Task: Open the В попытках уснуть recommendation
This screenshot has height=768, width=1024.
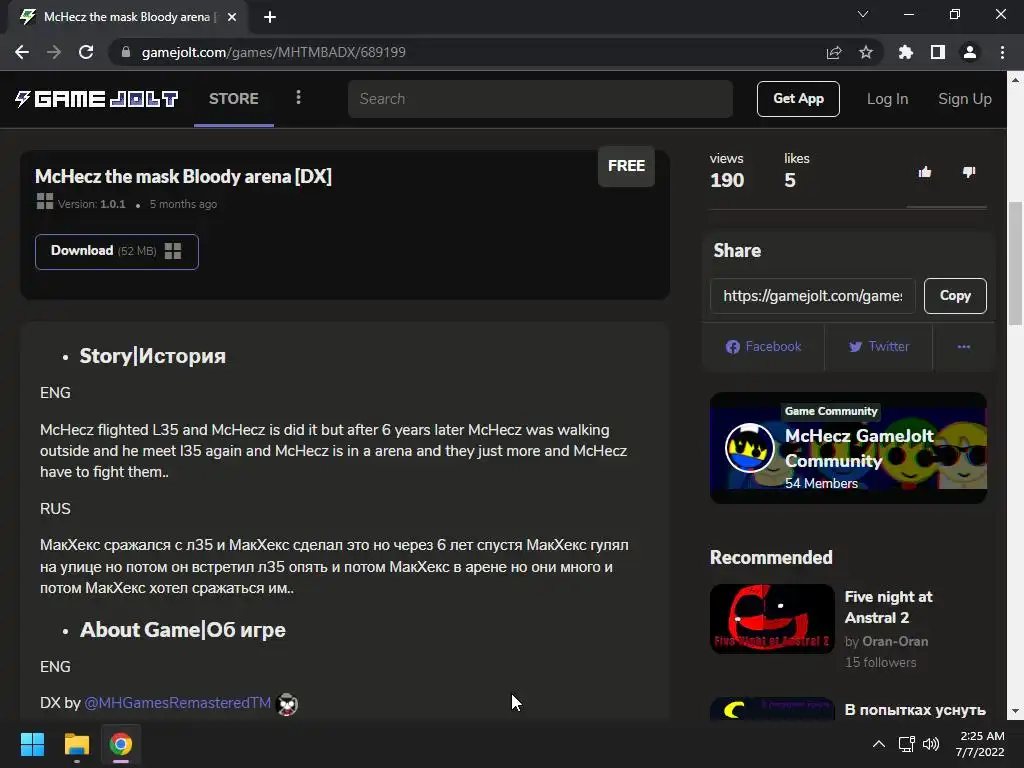Action: 914,710
